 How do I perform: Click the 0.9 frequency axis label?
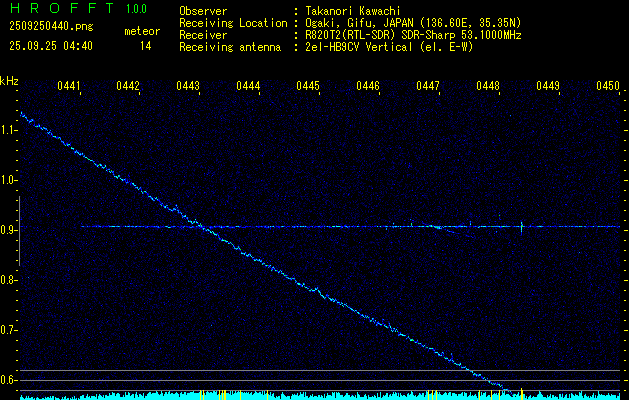(9, 230)
